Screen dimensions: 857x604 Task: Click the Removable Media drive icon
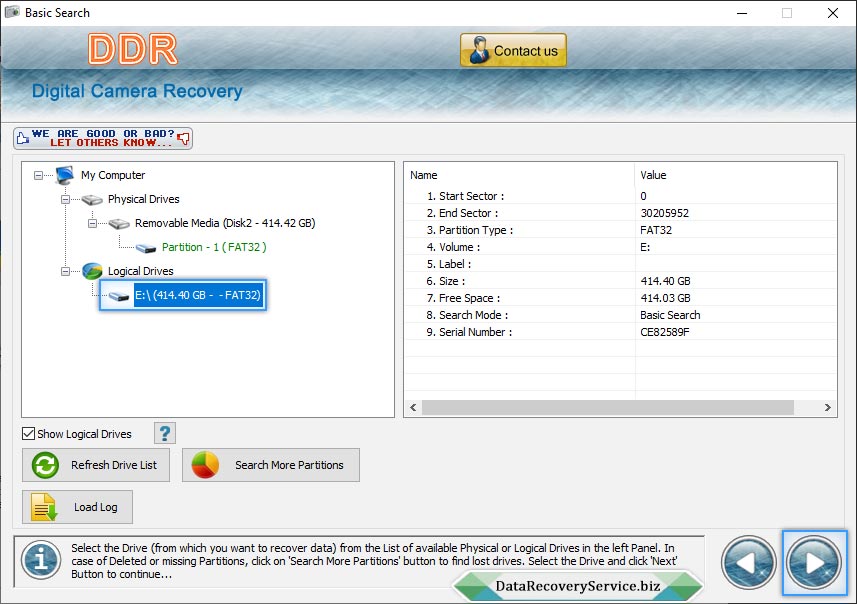tap(119, 224)
